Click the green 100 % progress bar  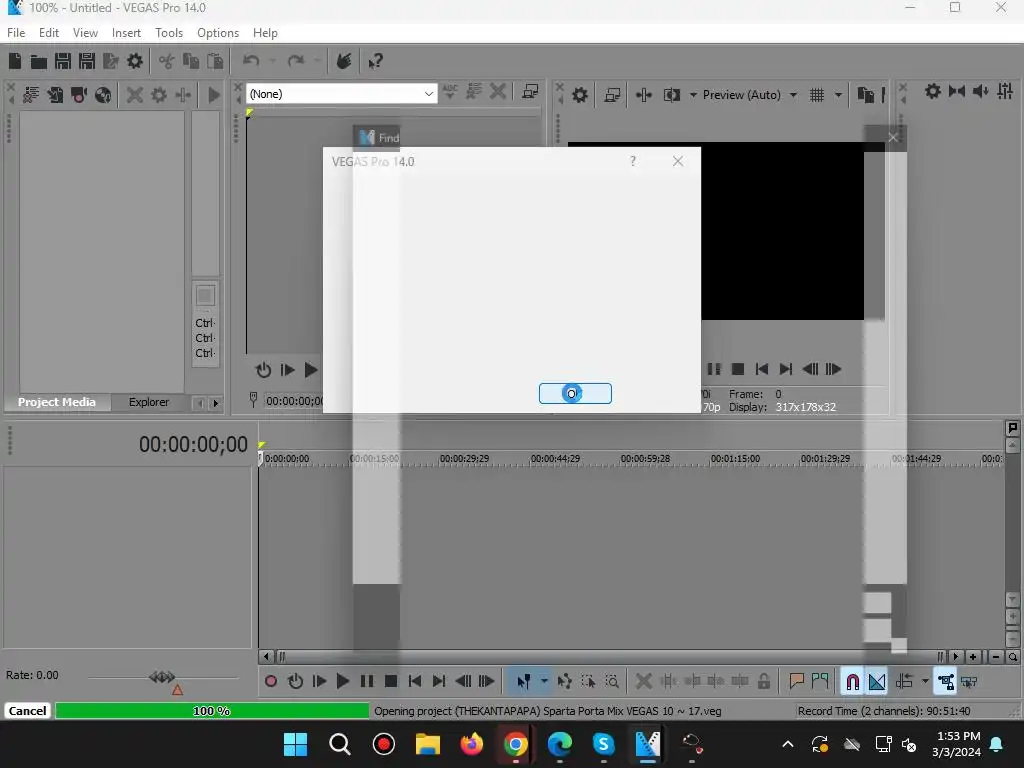click(x=212, y=711)
